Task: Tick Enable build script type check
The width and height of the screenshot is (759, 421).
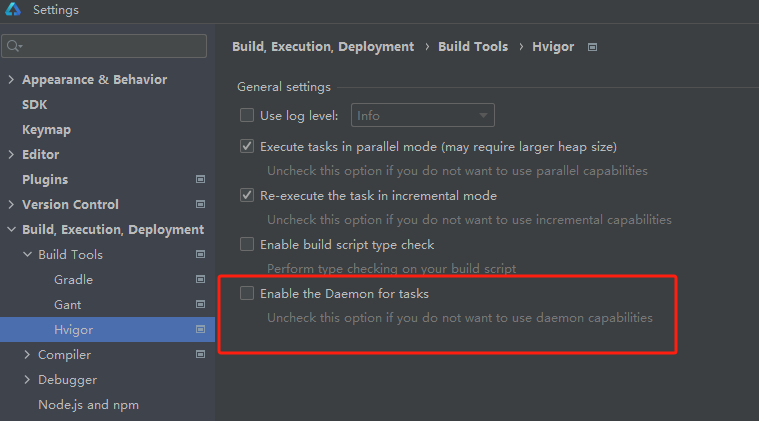Action: 247,244
